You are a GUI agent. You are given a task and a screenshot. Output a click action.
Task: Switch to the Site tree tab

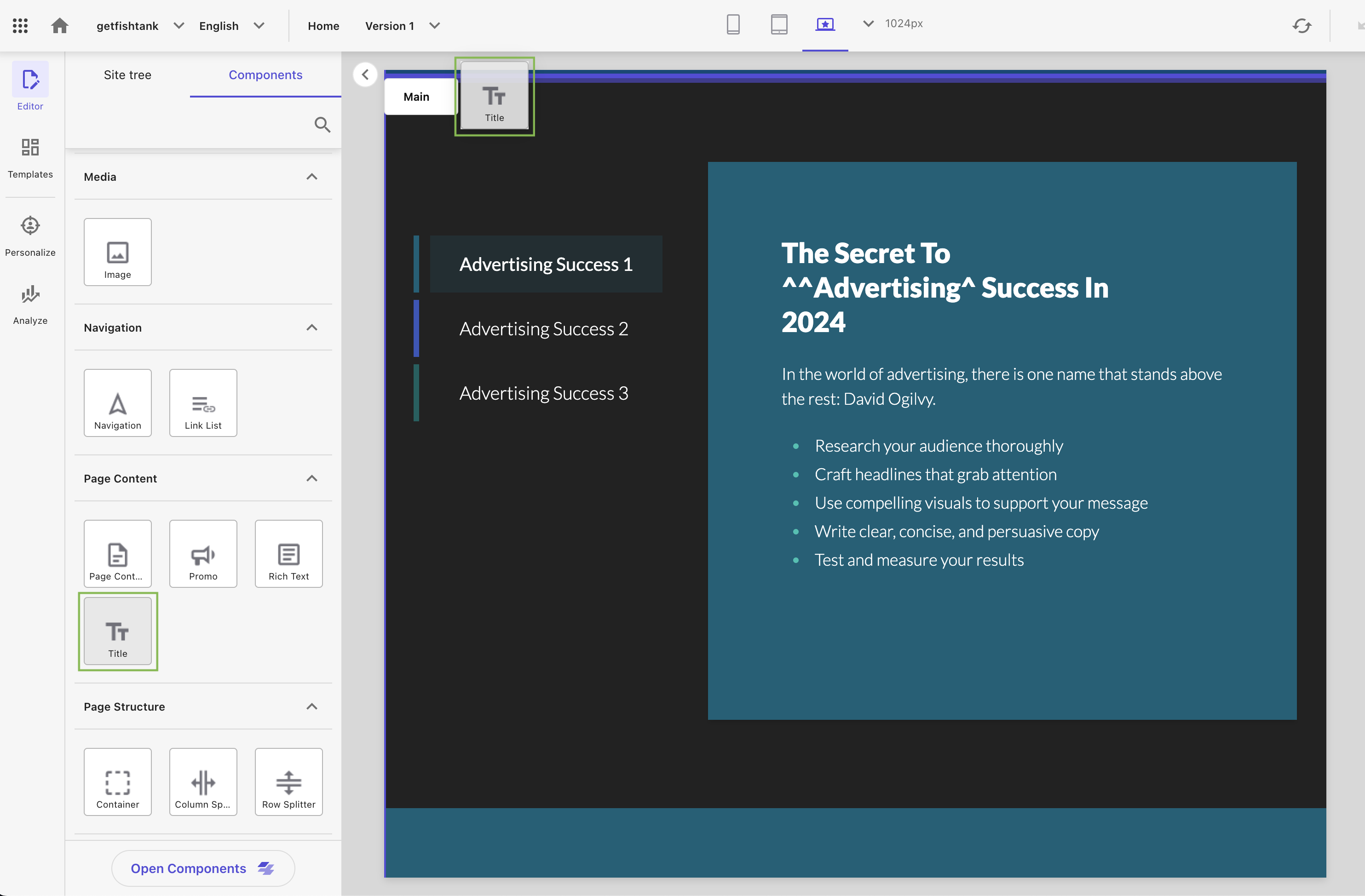(127, 74)
